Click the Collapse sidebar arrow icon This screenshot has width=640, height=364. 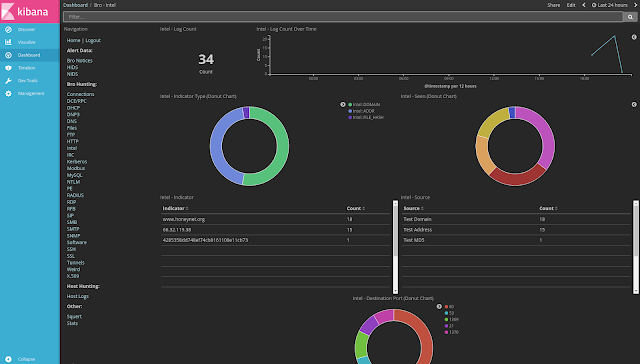click(x=8, y=359)
